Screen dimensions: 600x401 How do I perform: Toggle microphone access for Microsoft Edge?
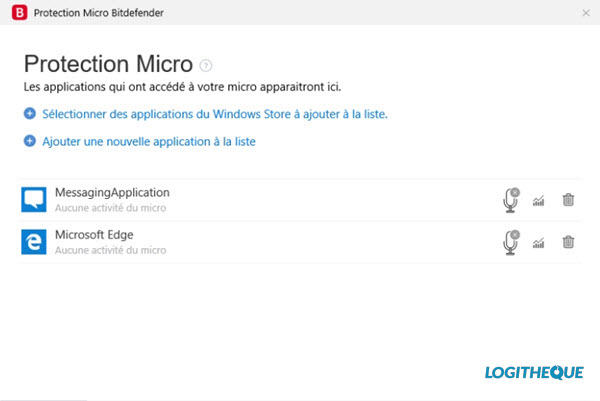[511, 242]
